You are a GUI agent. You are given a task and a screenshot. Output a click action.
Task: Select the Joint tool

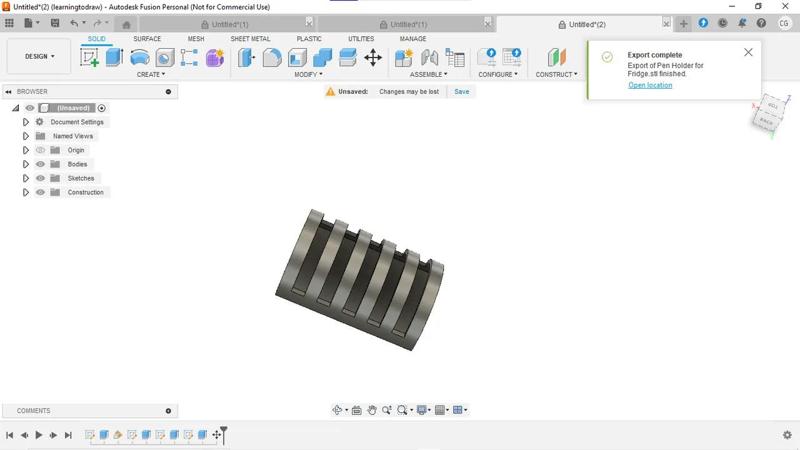coord(430,58)
